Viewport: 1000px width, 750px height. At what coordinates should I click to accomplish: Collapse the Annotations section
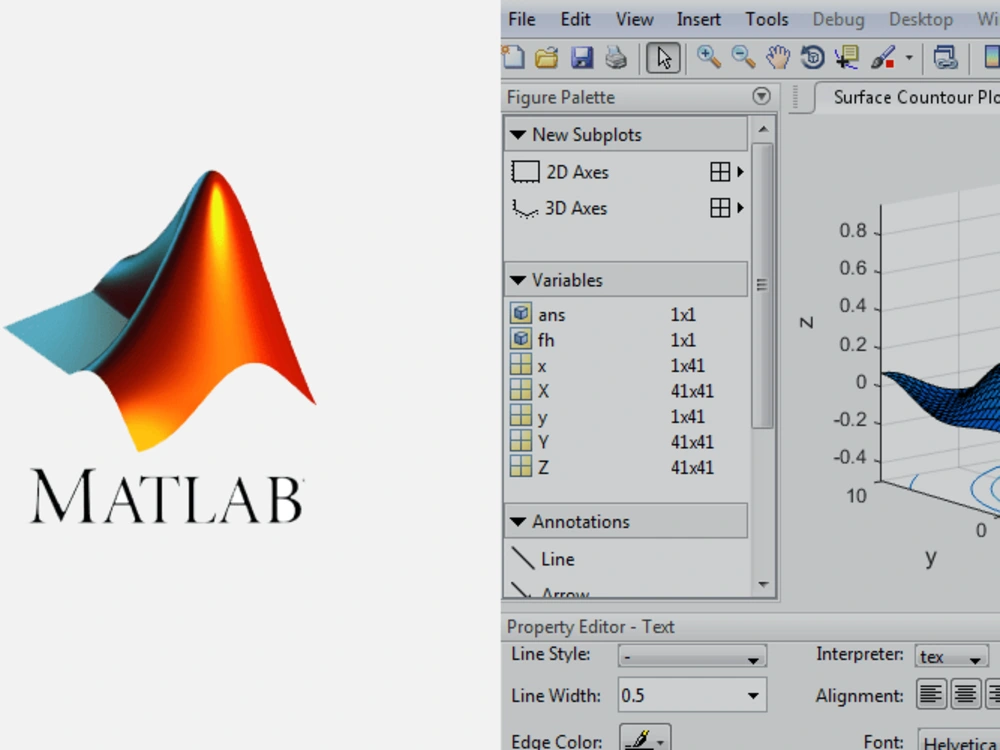[x=518, y=522]
